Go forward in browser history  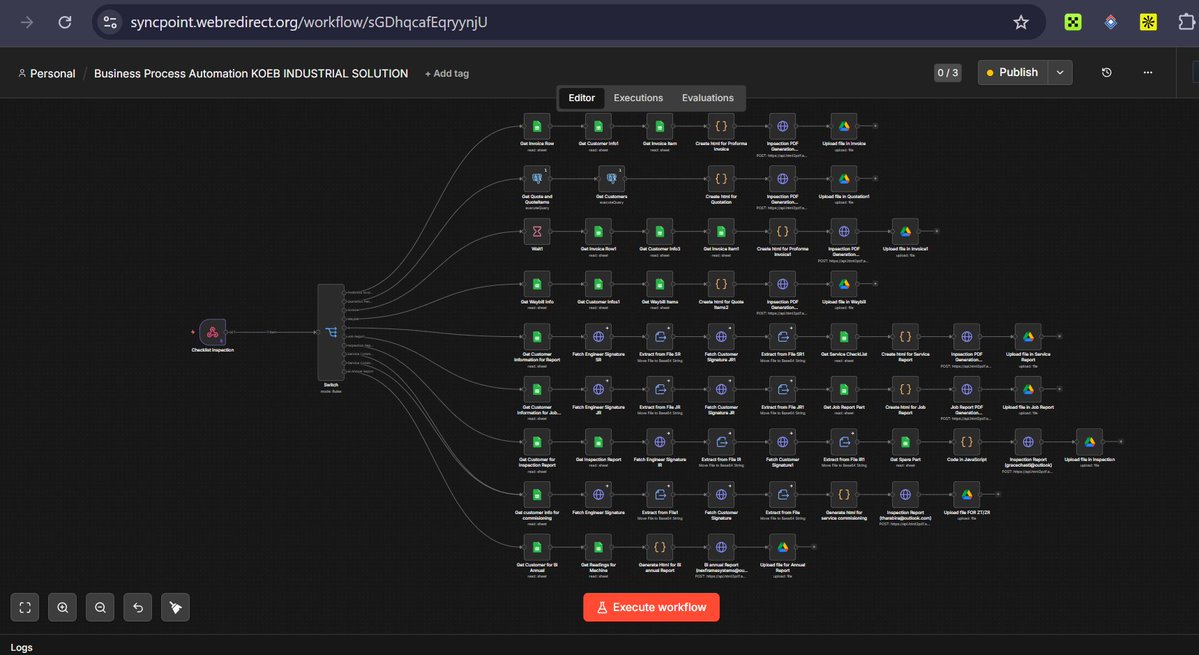pos(27,22)
